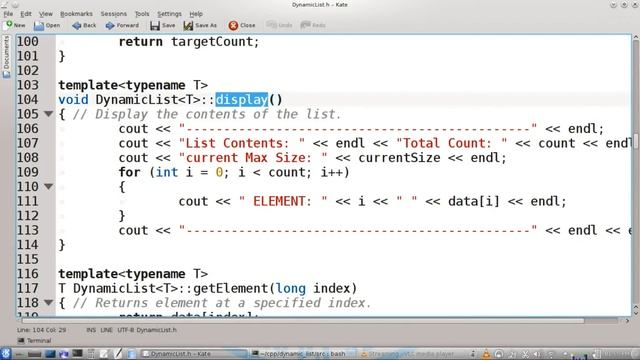Save the file with the floppy icon
640x360 pixels.
click(x=162, y=25)
